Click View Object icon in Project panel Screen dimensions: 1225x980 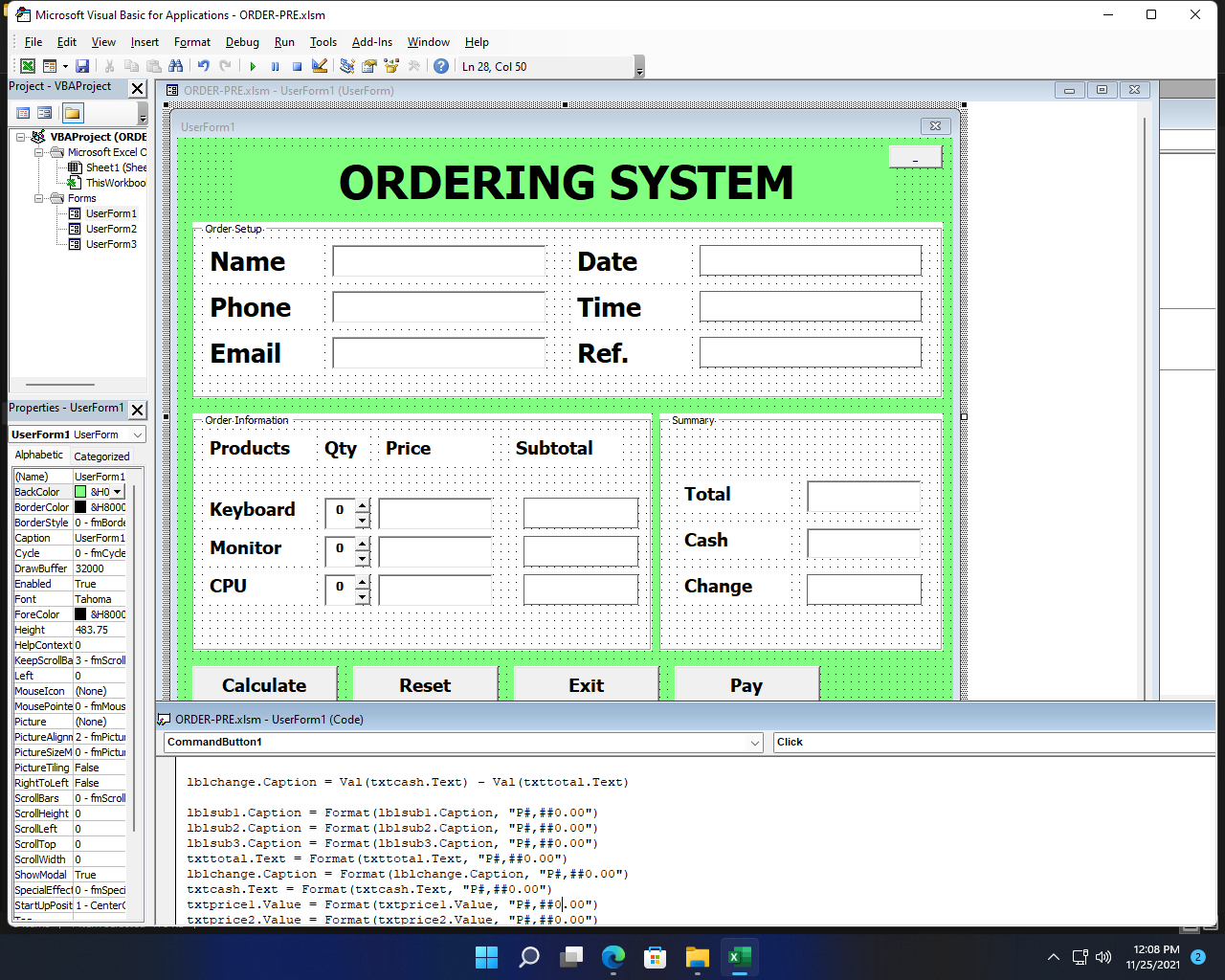coord(45,113)
